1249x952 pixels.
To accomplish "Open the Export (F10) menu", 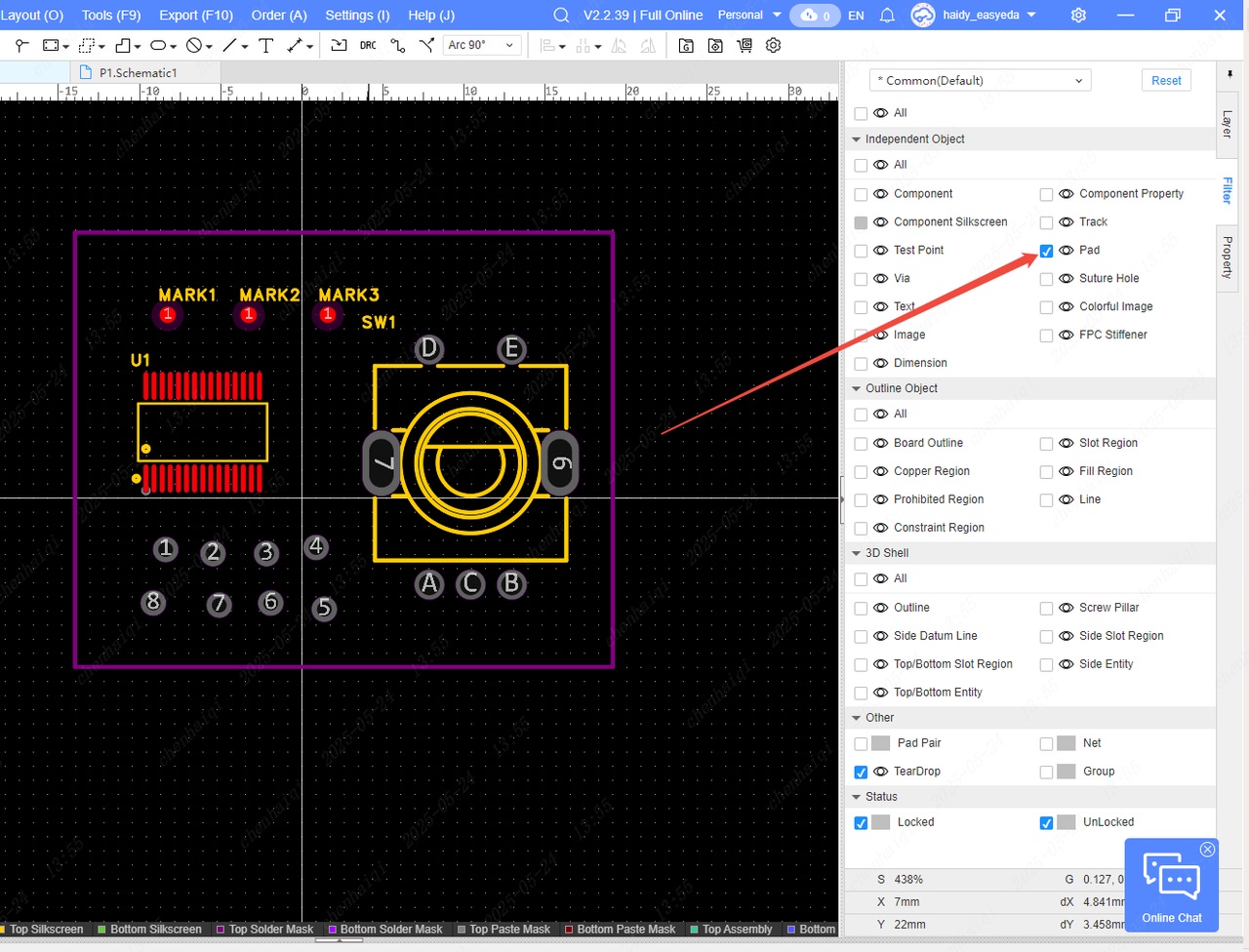I will point(196,16).
